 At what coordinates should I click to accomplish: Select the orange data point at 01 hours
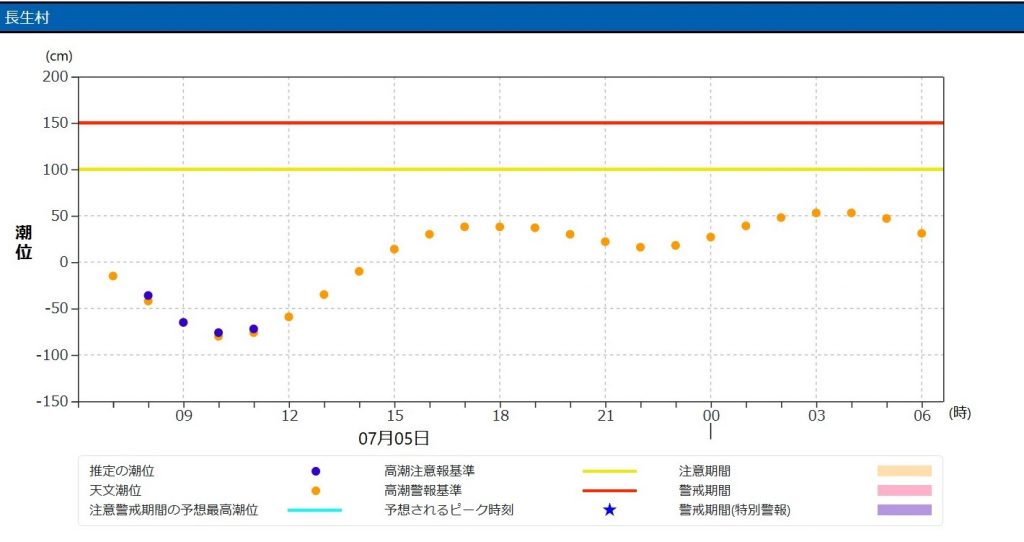(746, 226)
